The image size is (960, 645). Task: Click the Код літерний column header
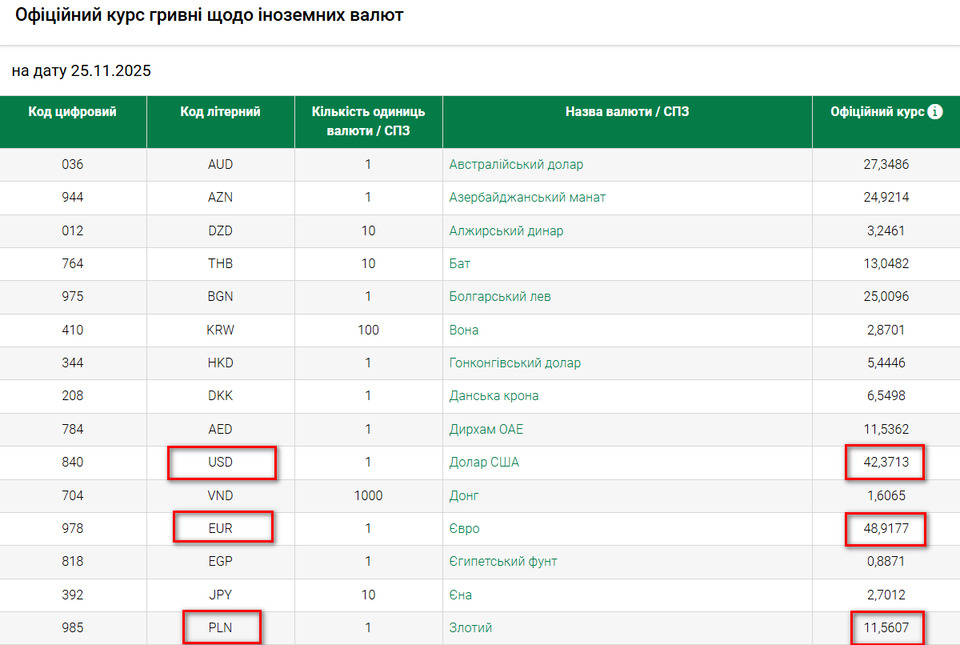point(220,112)
